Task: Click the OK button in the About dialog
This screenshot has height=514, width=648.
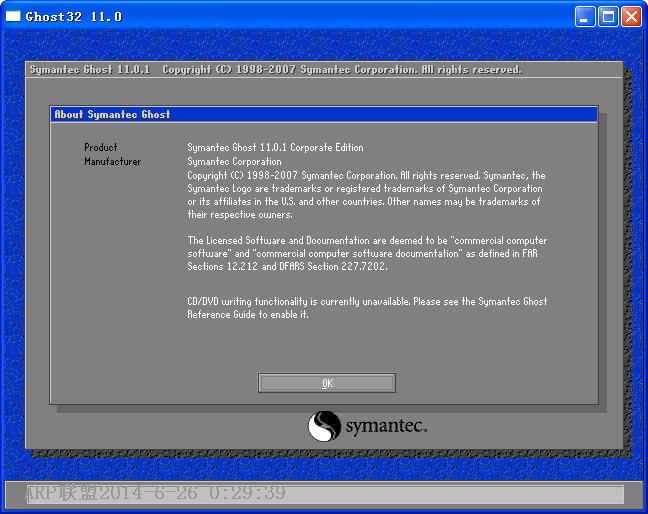Action: pyautogui.click(x=327, y=383)
